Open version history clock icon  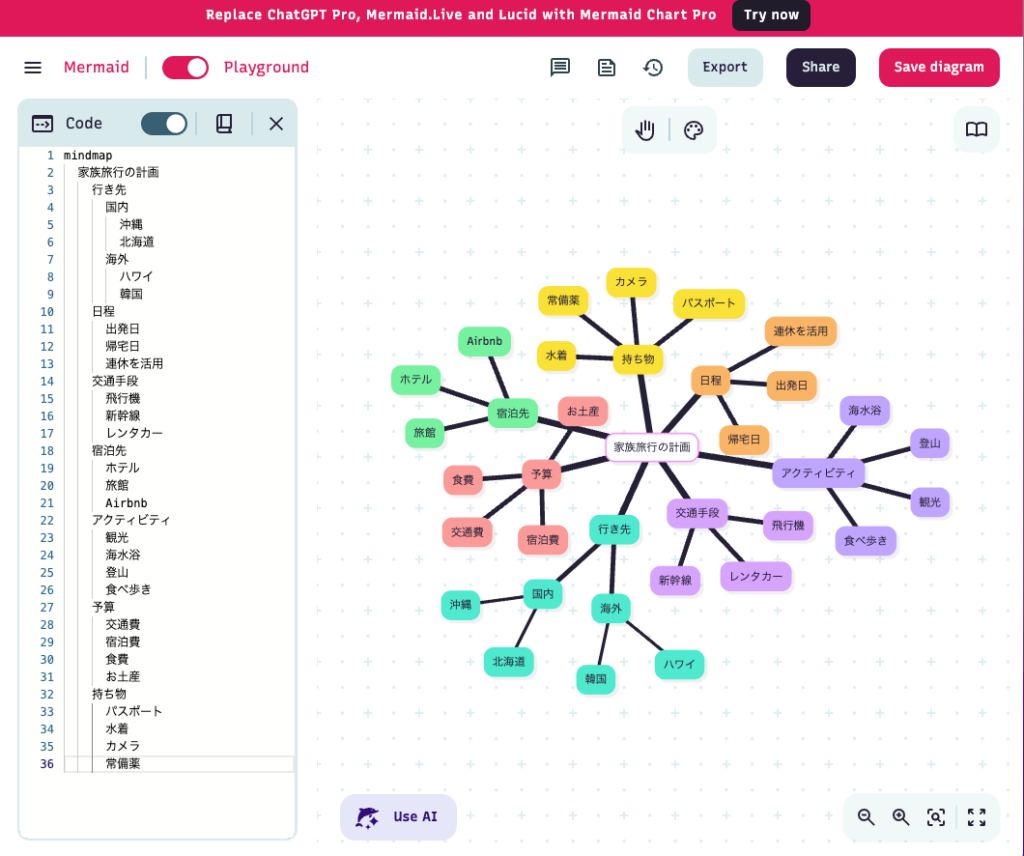653,67
